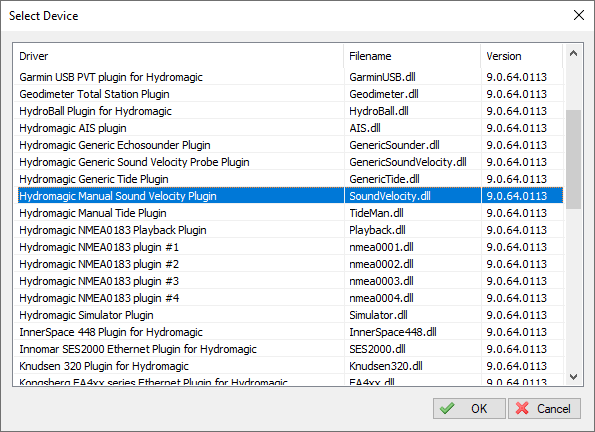Sort by the Driver column header
Screen dimensions: 595x432
click(178, 56)
